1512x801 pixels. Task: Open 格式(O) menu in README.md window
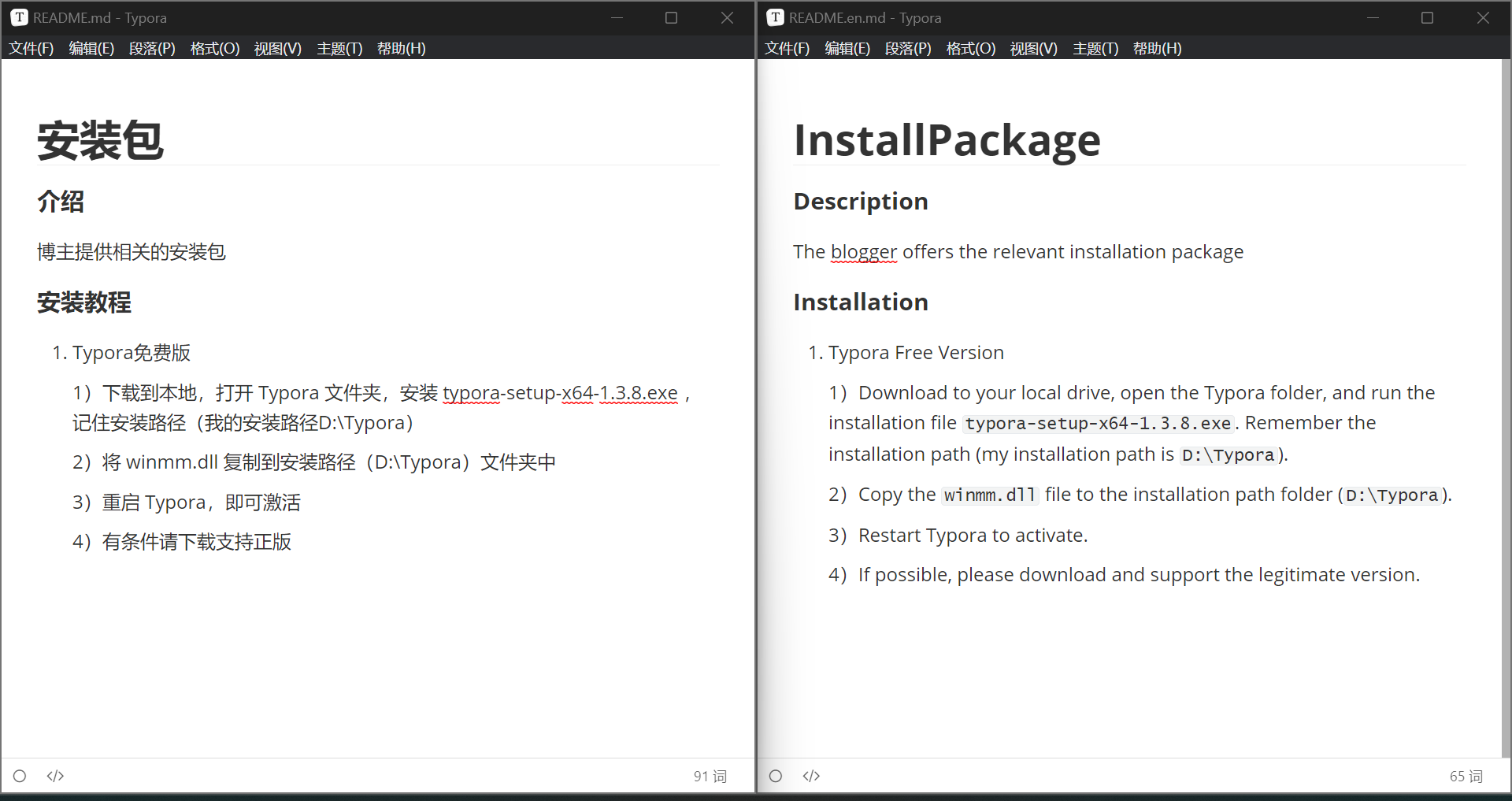tap(215, 48)
